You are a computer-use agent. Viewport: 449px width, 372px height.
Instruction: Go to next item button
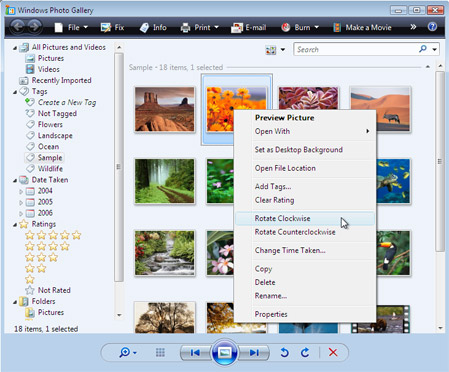coord(254,353)
